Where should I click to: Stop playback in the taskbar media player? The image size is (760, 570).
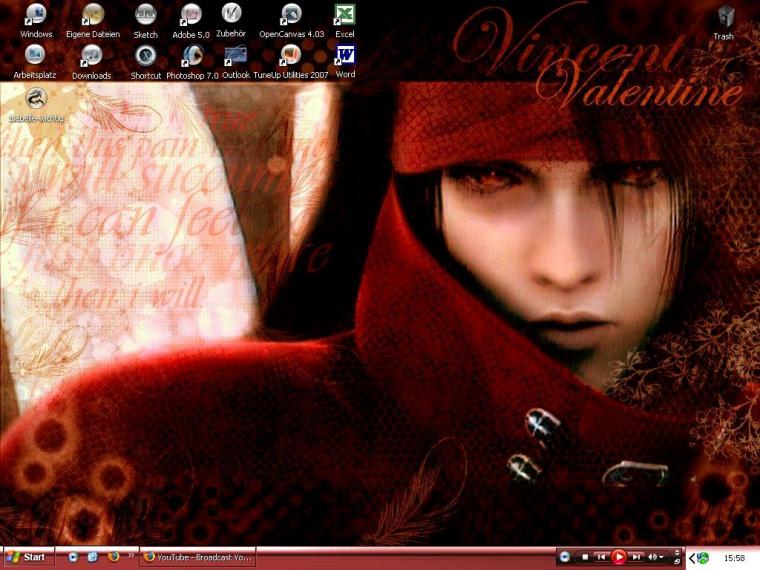pos(585,557)
